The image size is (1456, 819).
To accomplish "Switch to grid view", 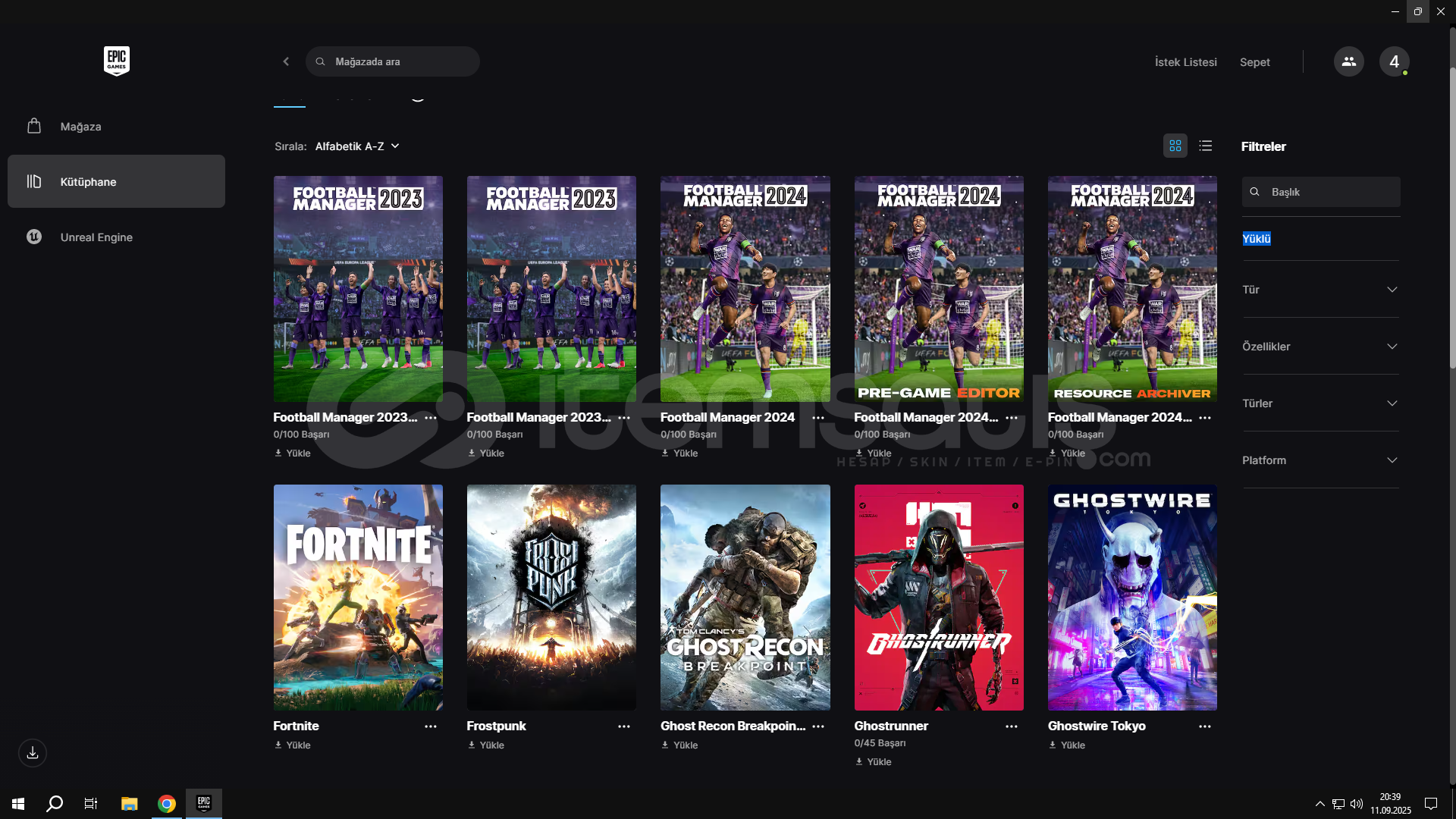I will pyautogui.click(x=1175, y=146).
